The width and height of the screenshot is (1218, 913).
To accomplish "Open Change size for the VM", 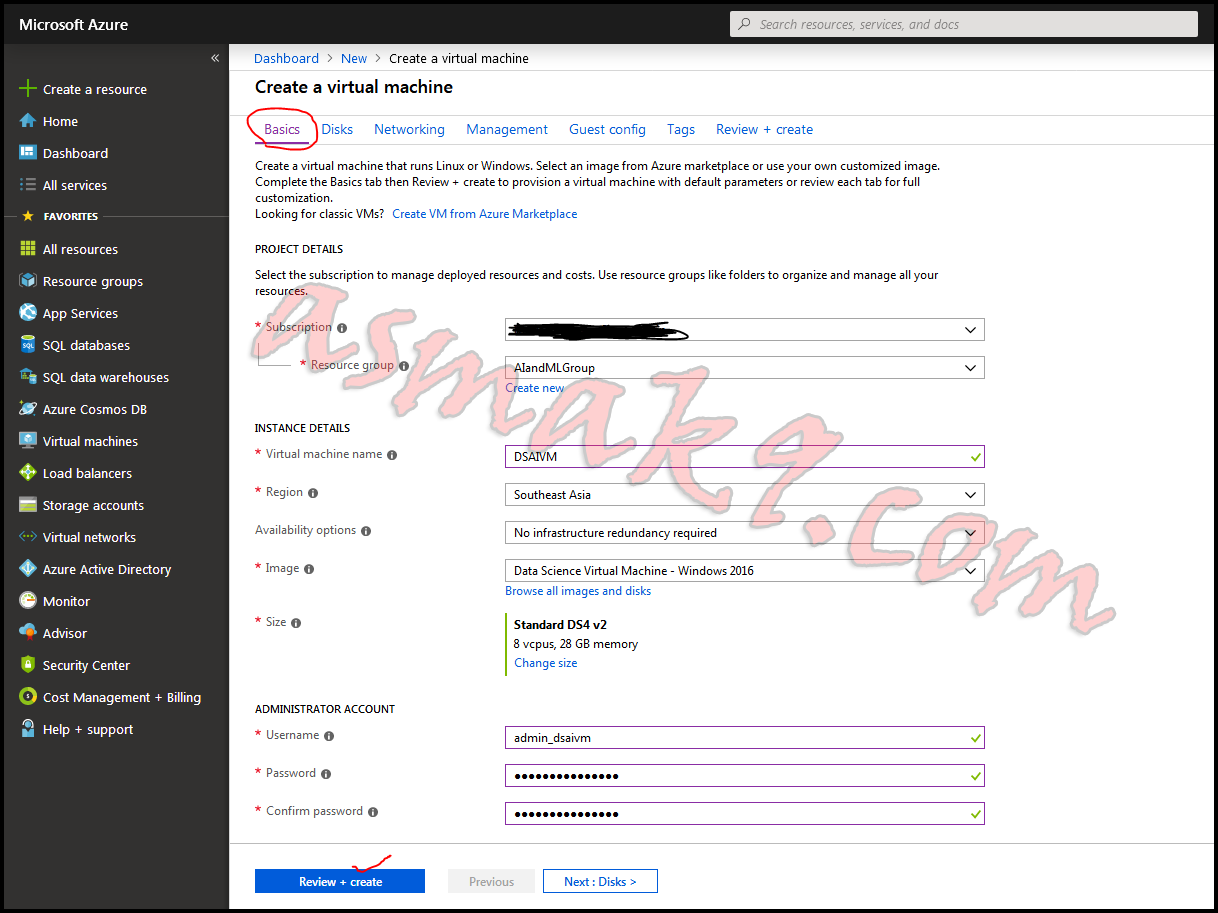I will (545, 662).
